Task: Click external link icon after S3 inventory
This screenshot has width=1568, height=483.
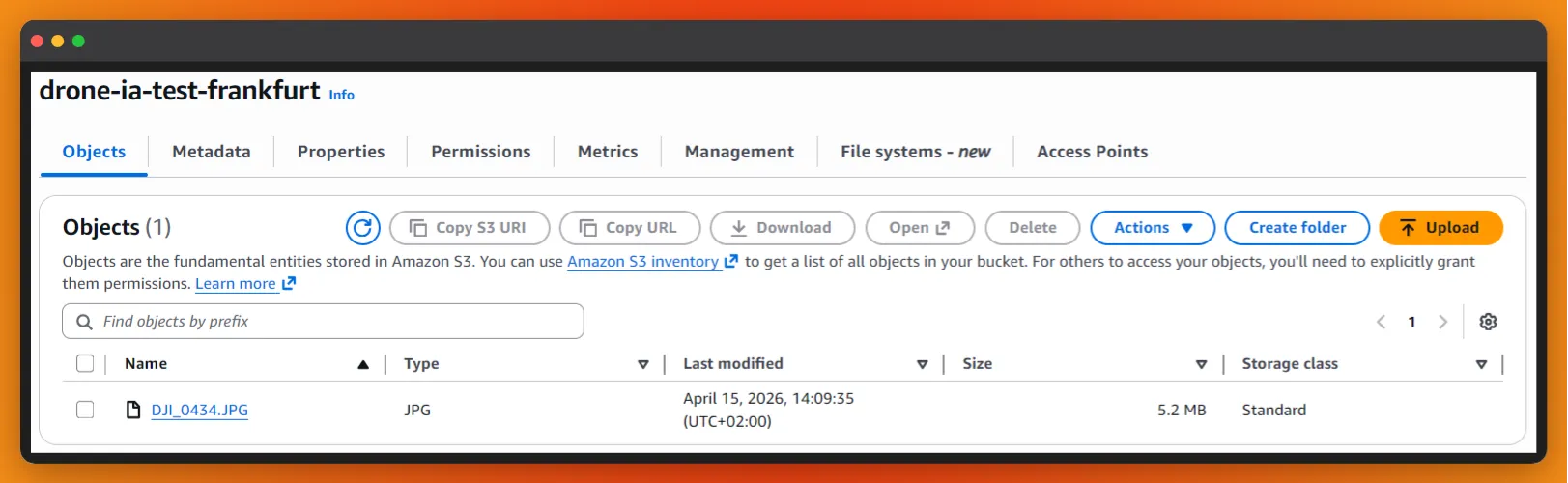Action: (731, 261)
